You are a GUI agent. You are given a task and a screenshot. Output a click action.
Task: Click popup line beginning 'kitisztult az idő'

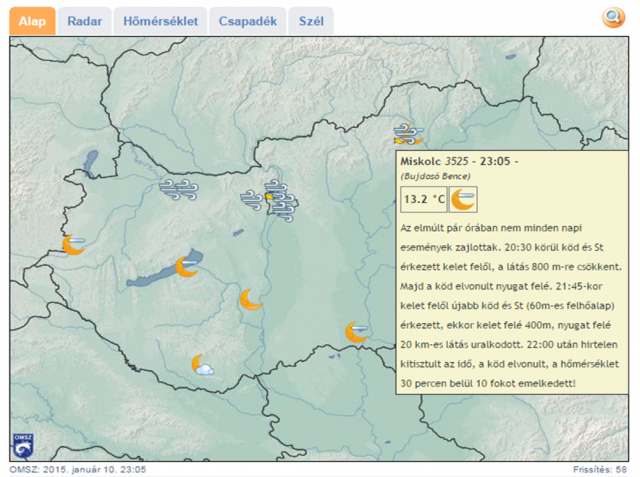(x=509, y=364)
